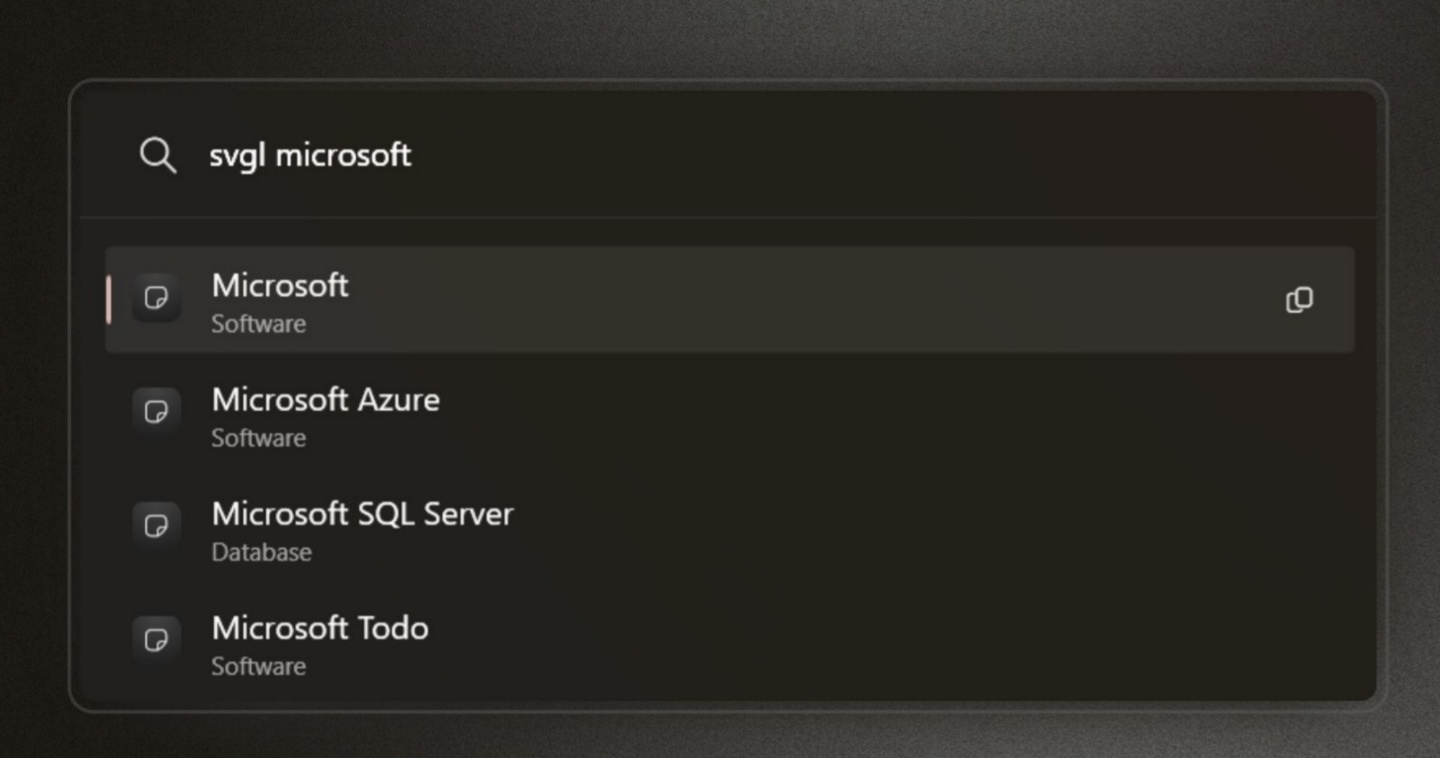Click empty space in the highlighted Microsoft row
The image size is (1440, 758).
(x=800, y=300)
